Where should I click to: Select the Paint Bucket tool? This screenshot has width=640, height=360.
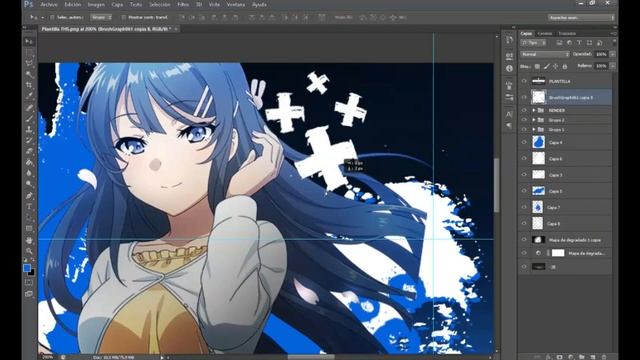[29, 162]
